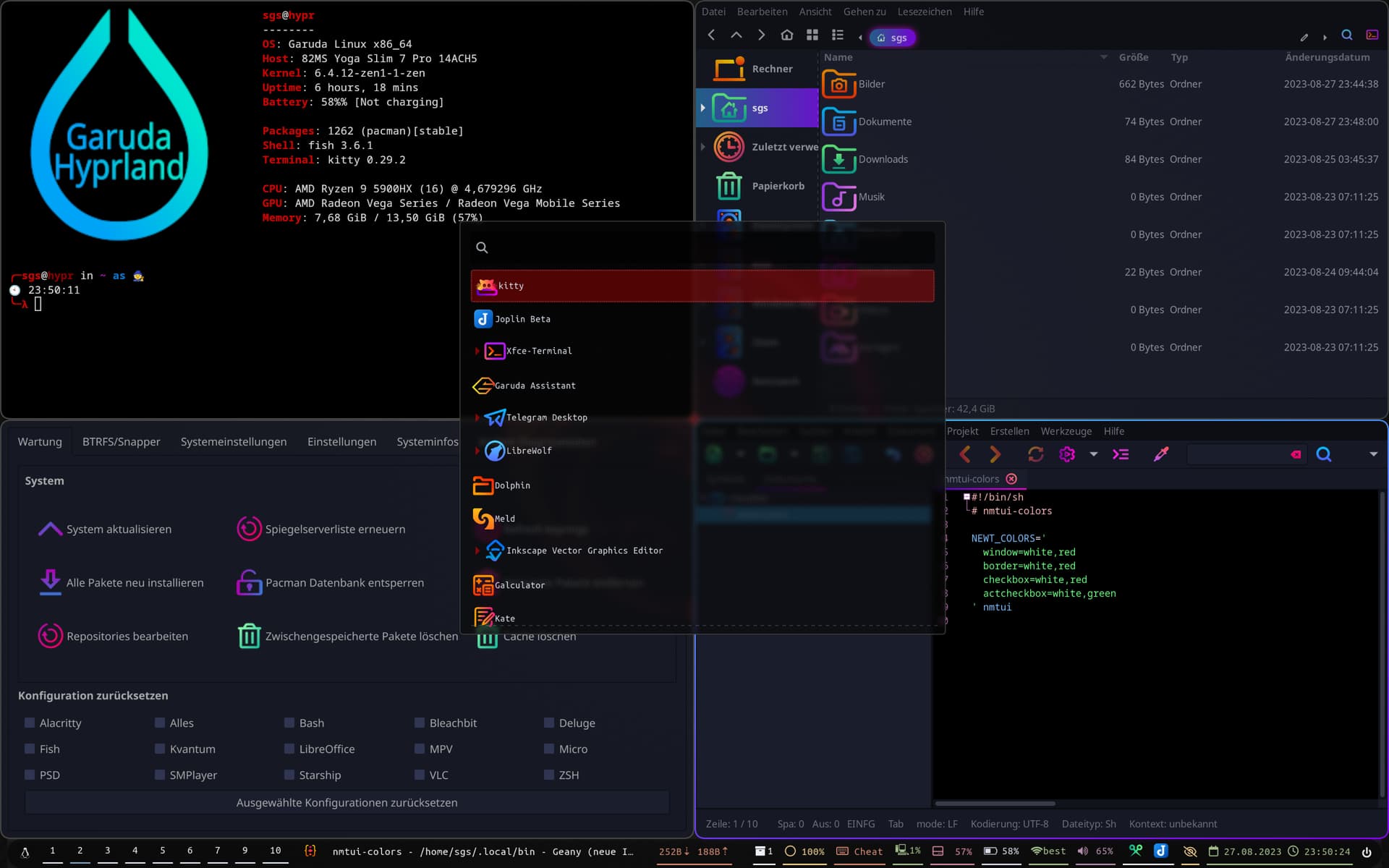Toggle the Deluge checkbox

tap(549, 723)
